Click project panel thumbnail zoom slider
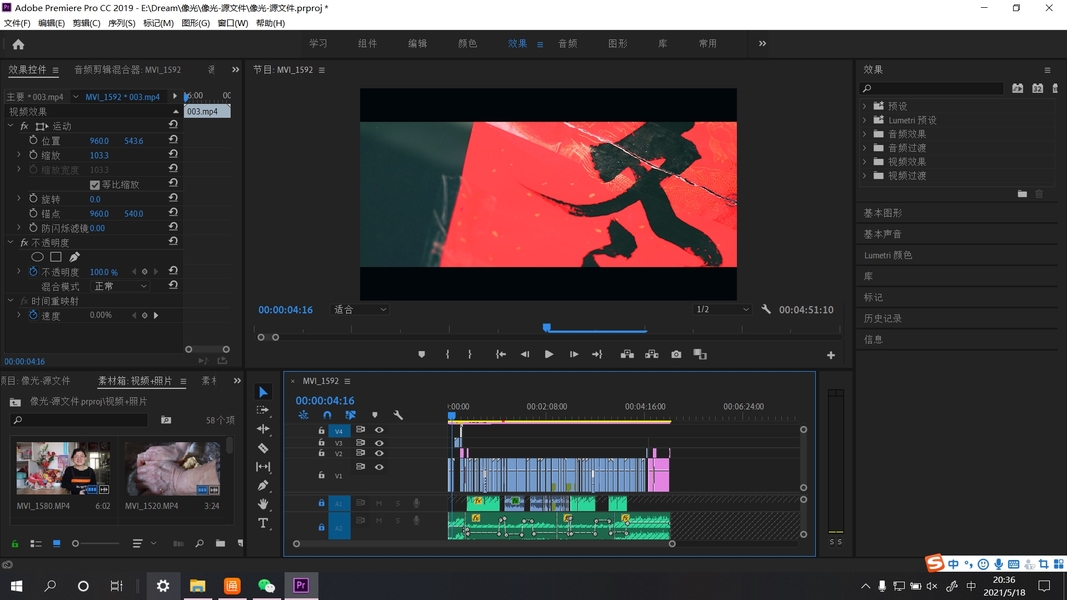The height and width of the screenshot is (600, 1067). [x=76, y=544]
